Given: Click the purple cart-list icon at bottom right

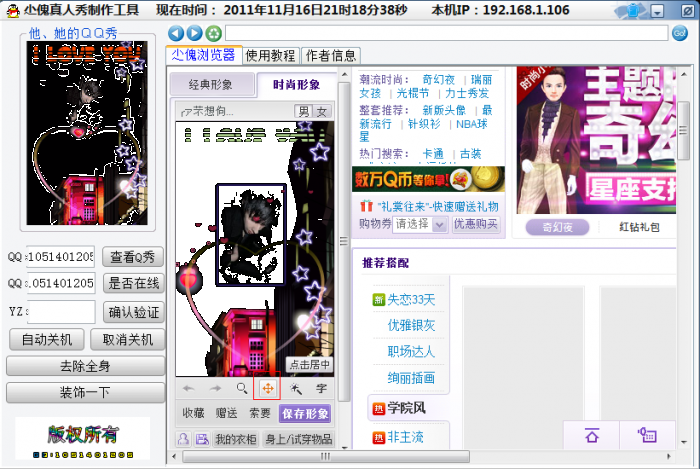Looking at the screenshot, I should tap(647, 435).
